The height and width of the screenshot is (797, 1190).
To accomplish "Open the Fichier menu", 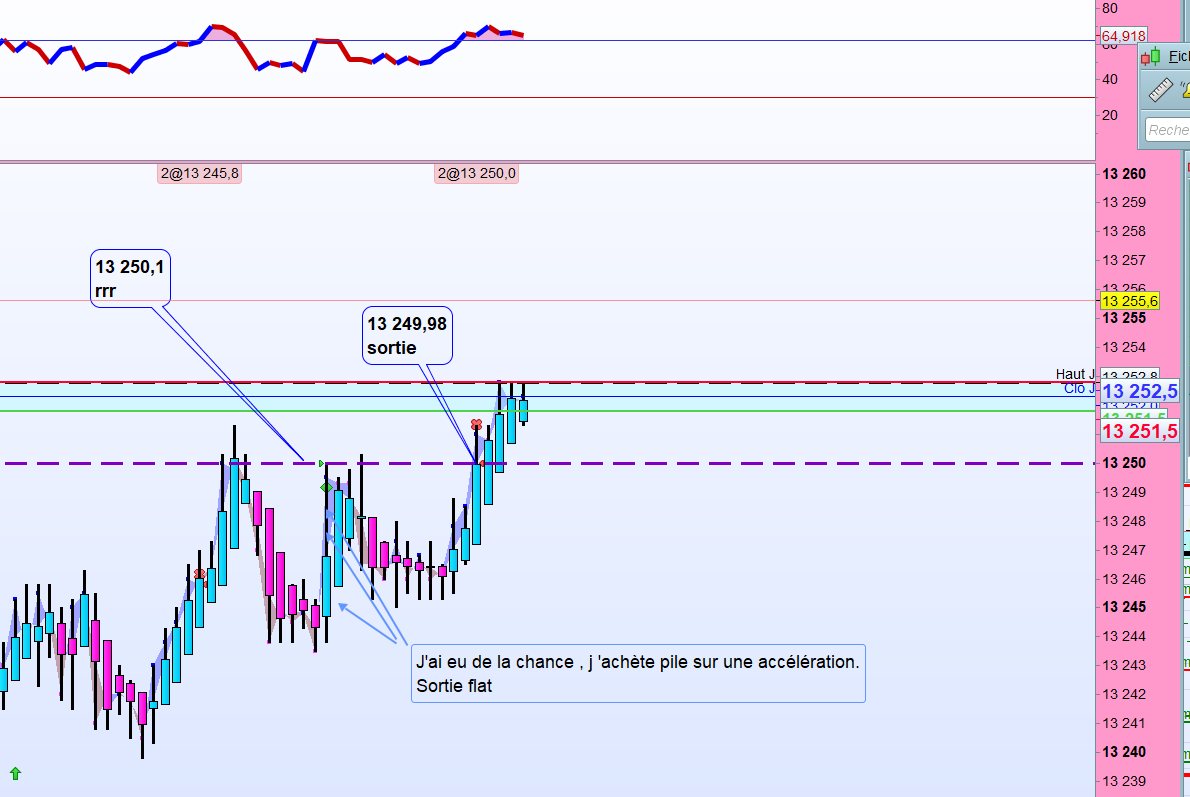I will coord(1179,56).
